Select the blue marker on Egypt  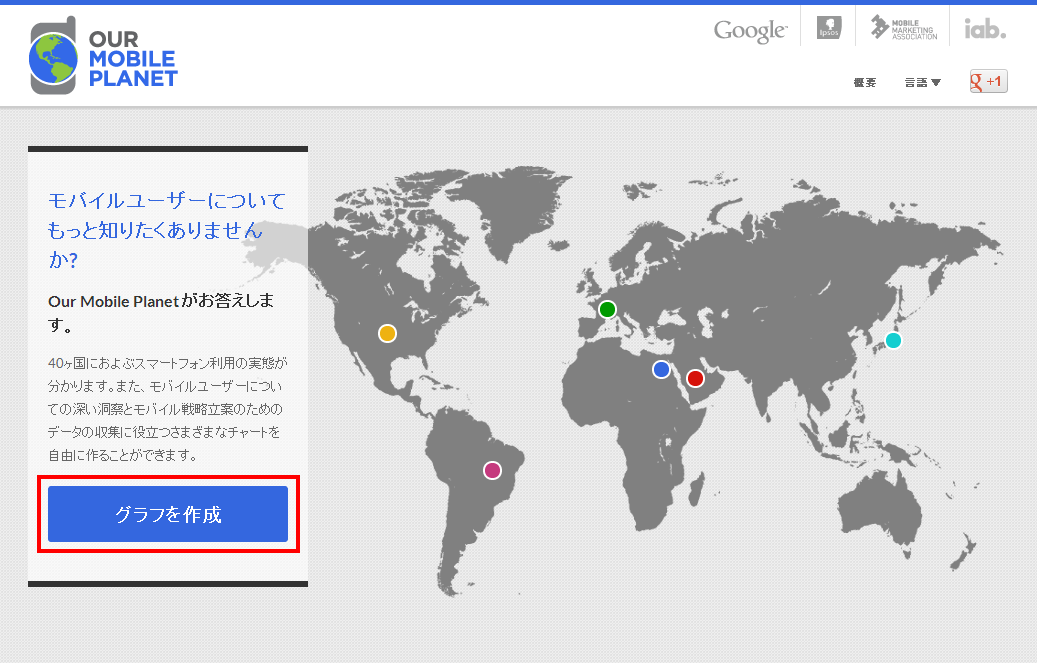tap(661, 369)
